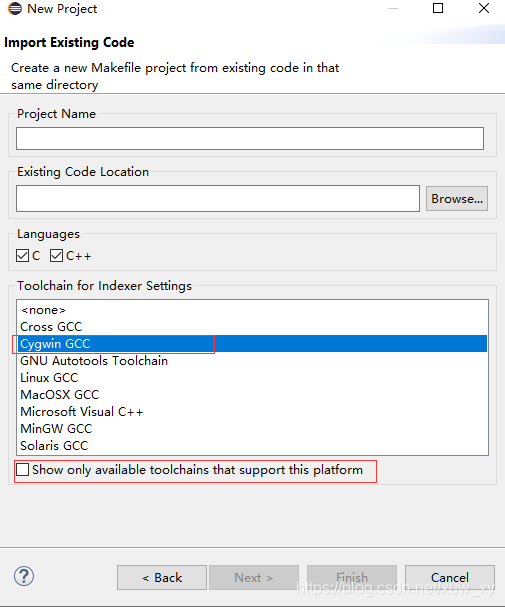Select MinGW GCC toolchain

(252, 429)
